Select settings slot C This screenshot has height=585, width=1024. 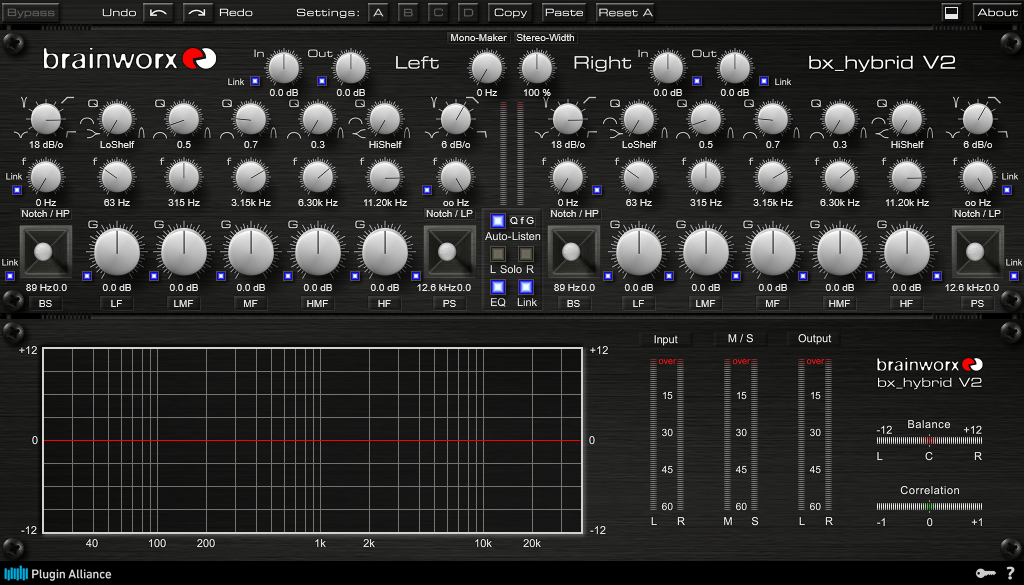coord(438,12)
